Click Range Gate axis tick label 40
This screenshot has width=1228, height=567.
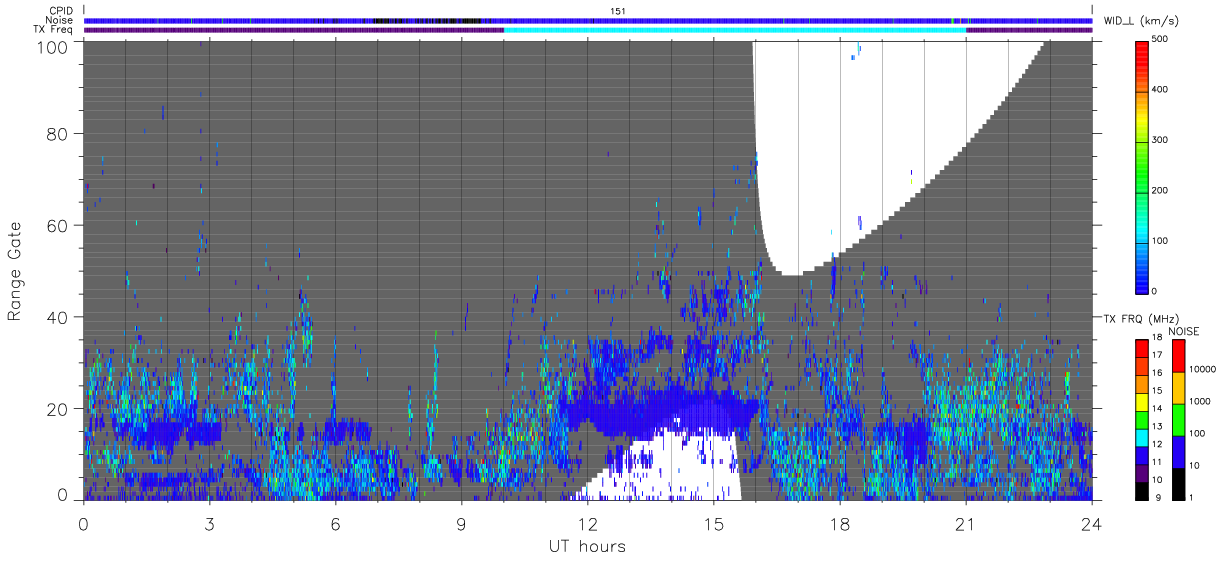[x=58, y=317]
